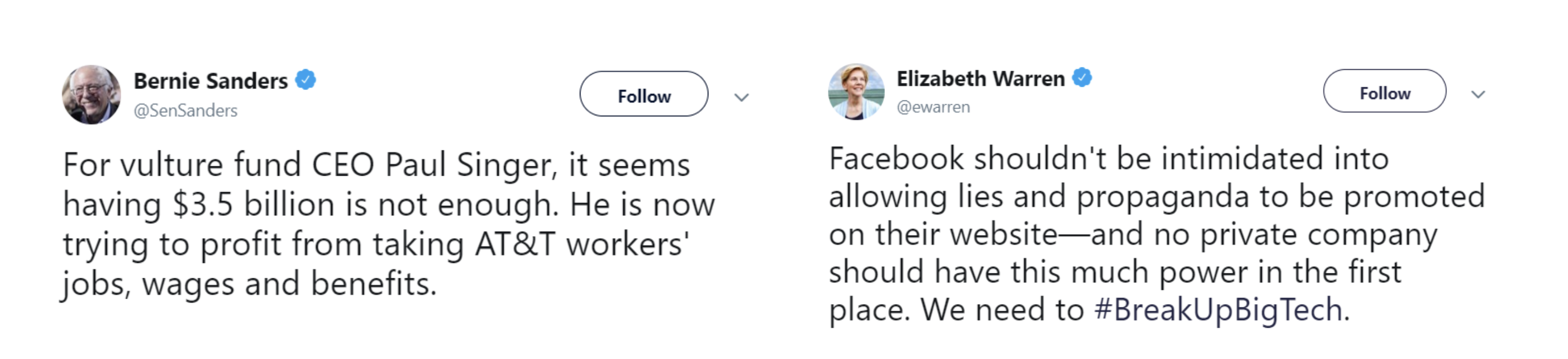Expand the options chevron on Warren's tweet
The width and height of the screenshot is (1568, 359).
point(1478,94)
